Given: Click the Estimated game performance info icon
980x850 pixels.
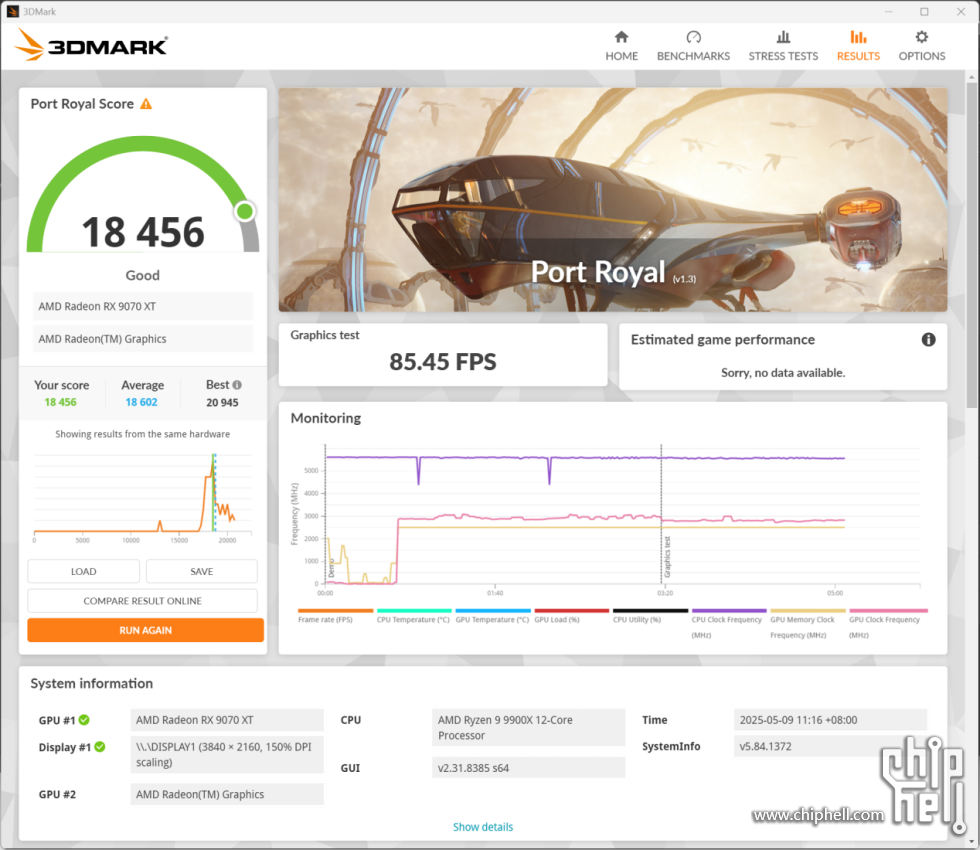Looking at the screenshot, I should tap(929, 339).
